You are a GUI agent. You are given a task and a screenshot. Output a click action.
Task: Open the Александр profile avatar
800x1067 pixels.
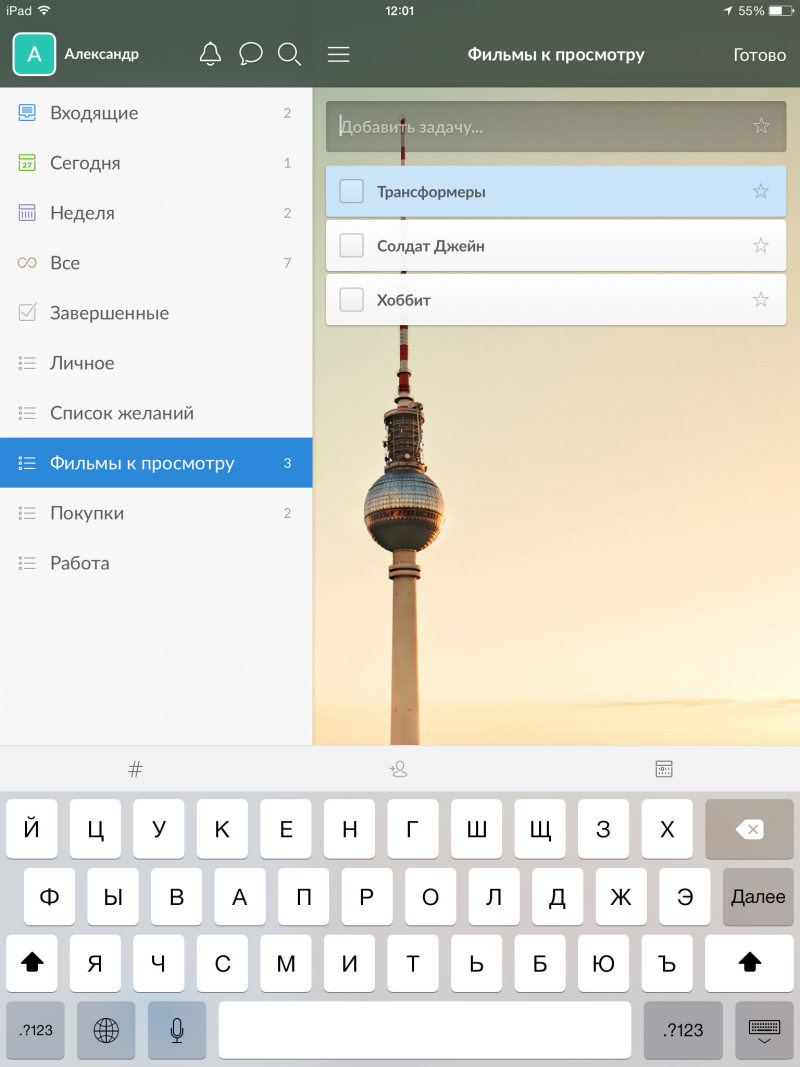pos(34,54)
